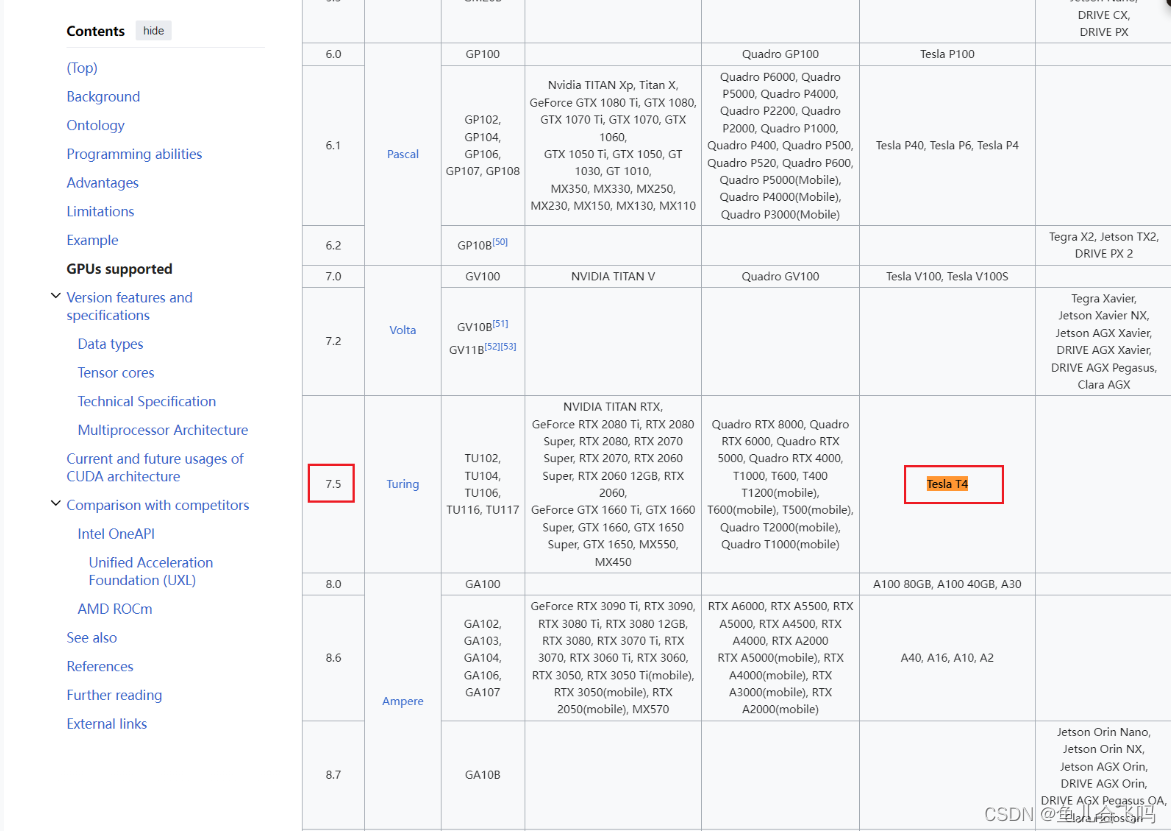Click the Quadro GP100 cell
The image size is (1171, 833).
point(780,54)
